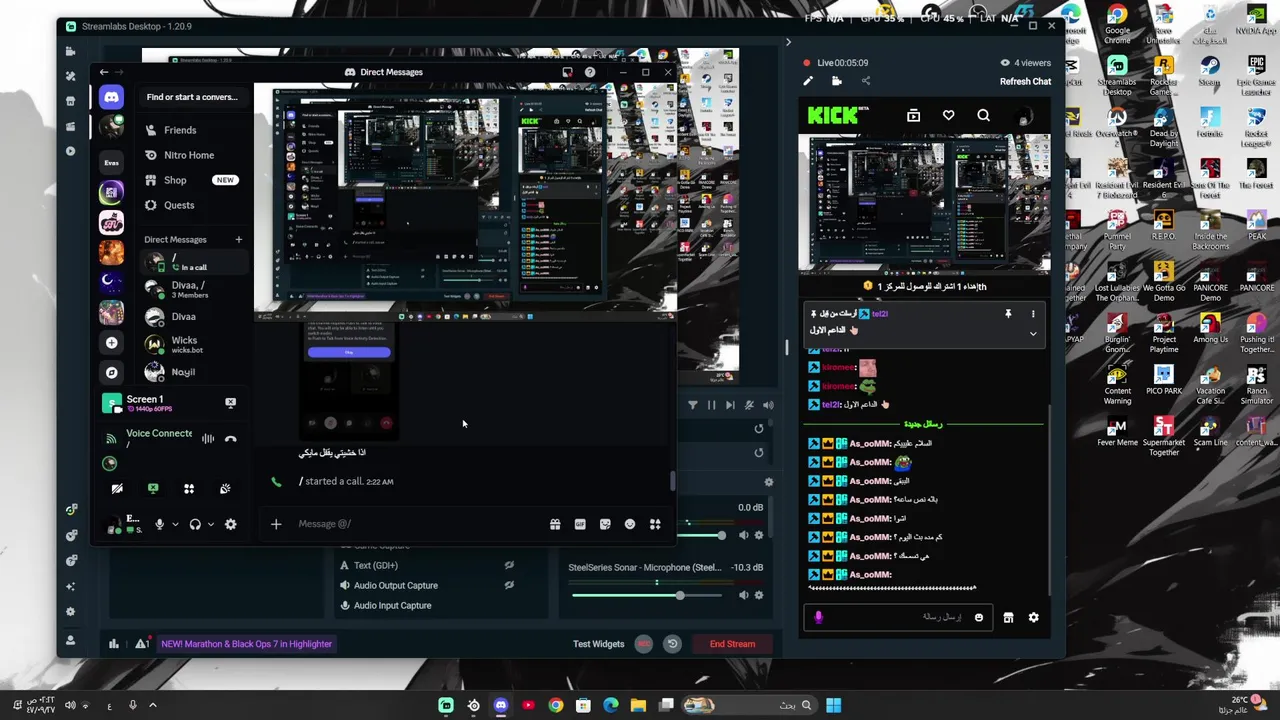
Task: Edit stream info pencil icon
Action: (x=808, y=82)
